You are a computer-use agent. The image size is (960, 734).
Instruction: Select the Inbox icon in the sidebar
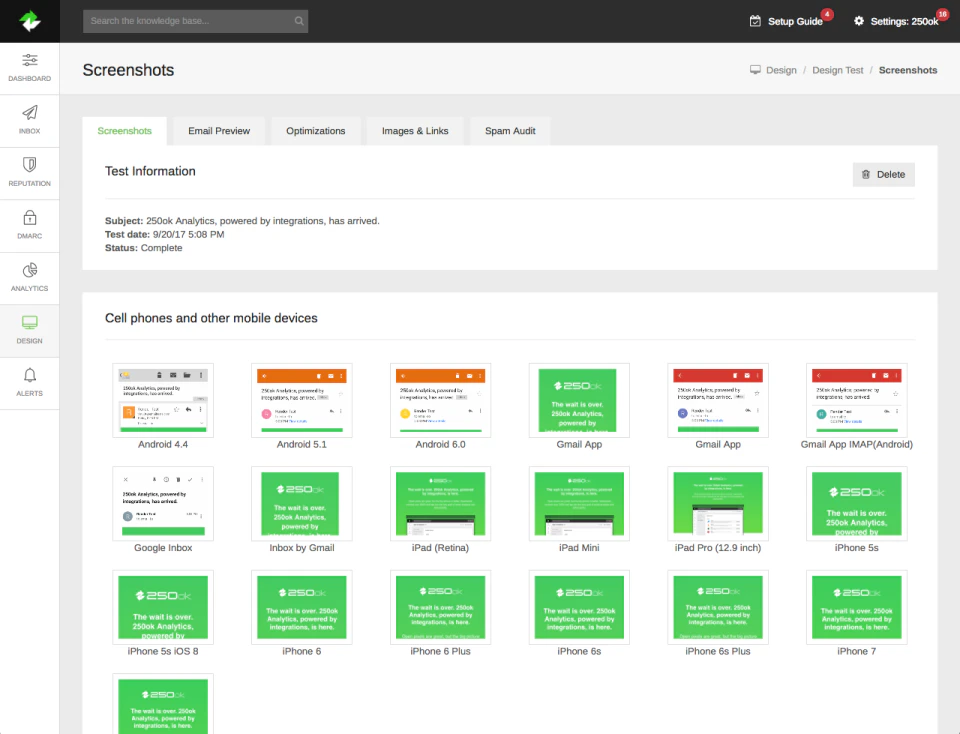click(29, 120)
